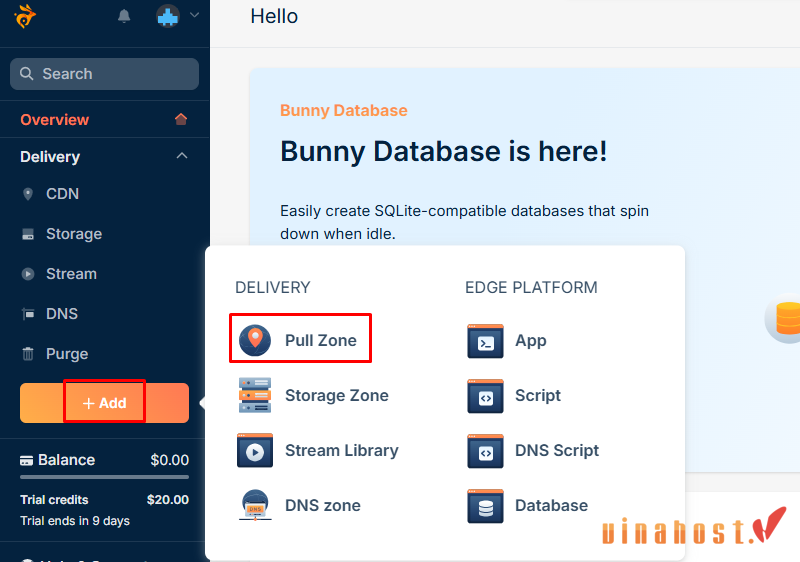Image resolution: width=800 pixels, height=562 pixels.
Task: Click the bunny.net logo icon
Action: [x=25, y=16]
